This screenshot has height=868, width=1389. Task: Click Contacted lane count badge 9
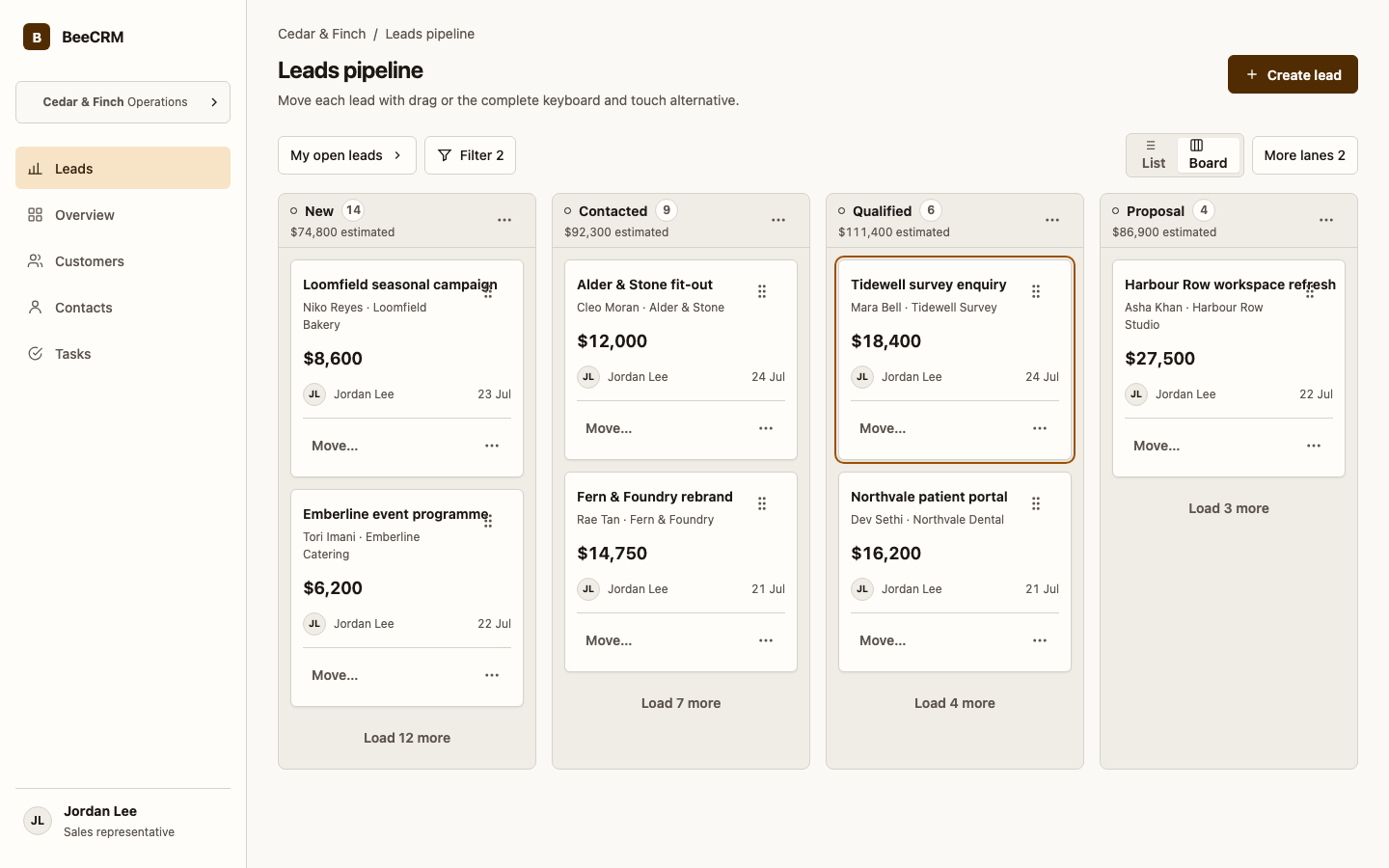point(667,210)
